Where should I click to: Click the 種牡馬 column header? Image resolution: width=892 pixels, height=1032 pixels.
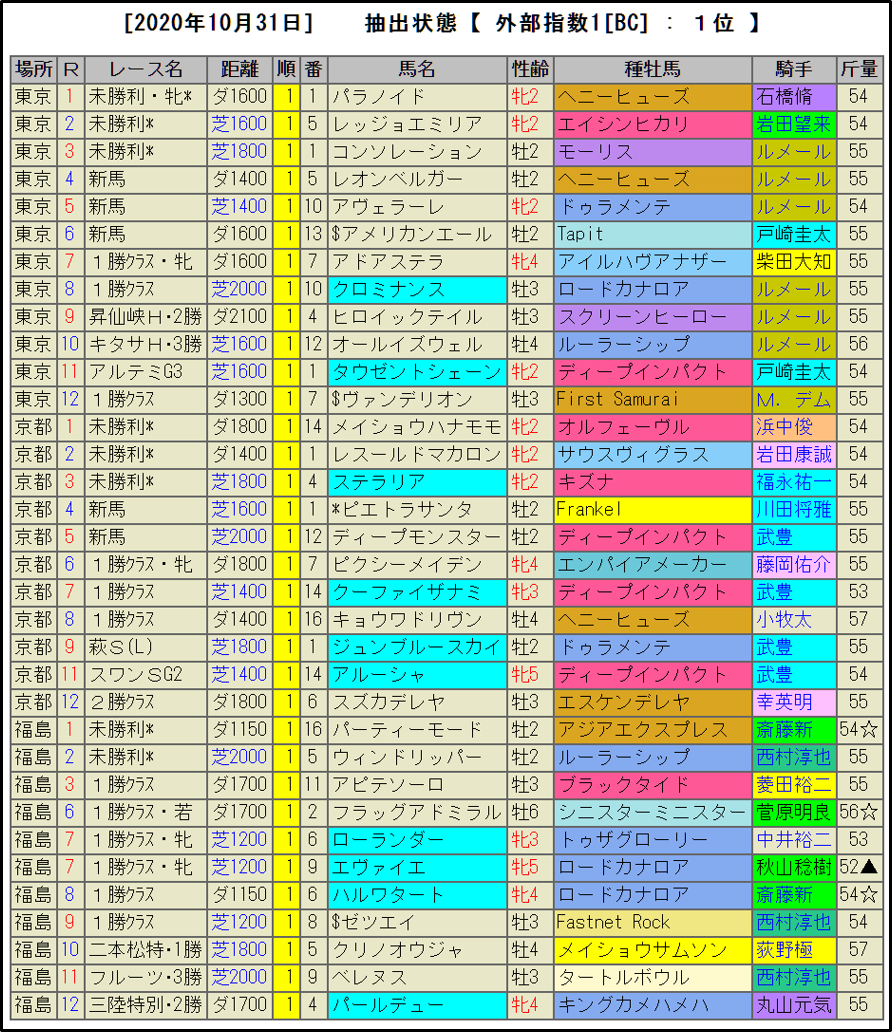[x=652, y=69]
